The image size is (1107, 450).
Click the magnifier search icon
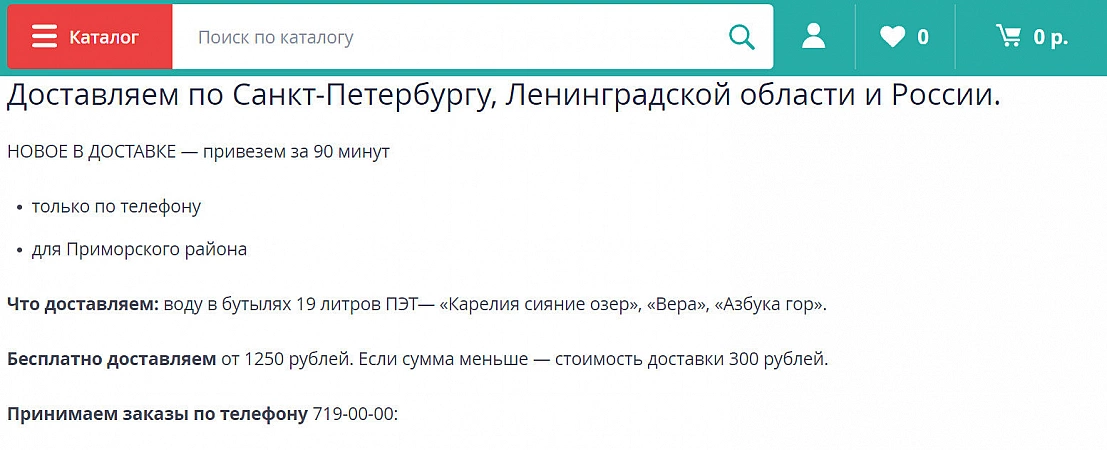click(742, 37)
